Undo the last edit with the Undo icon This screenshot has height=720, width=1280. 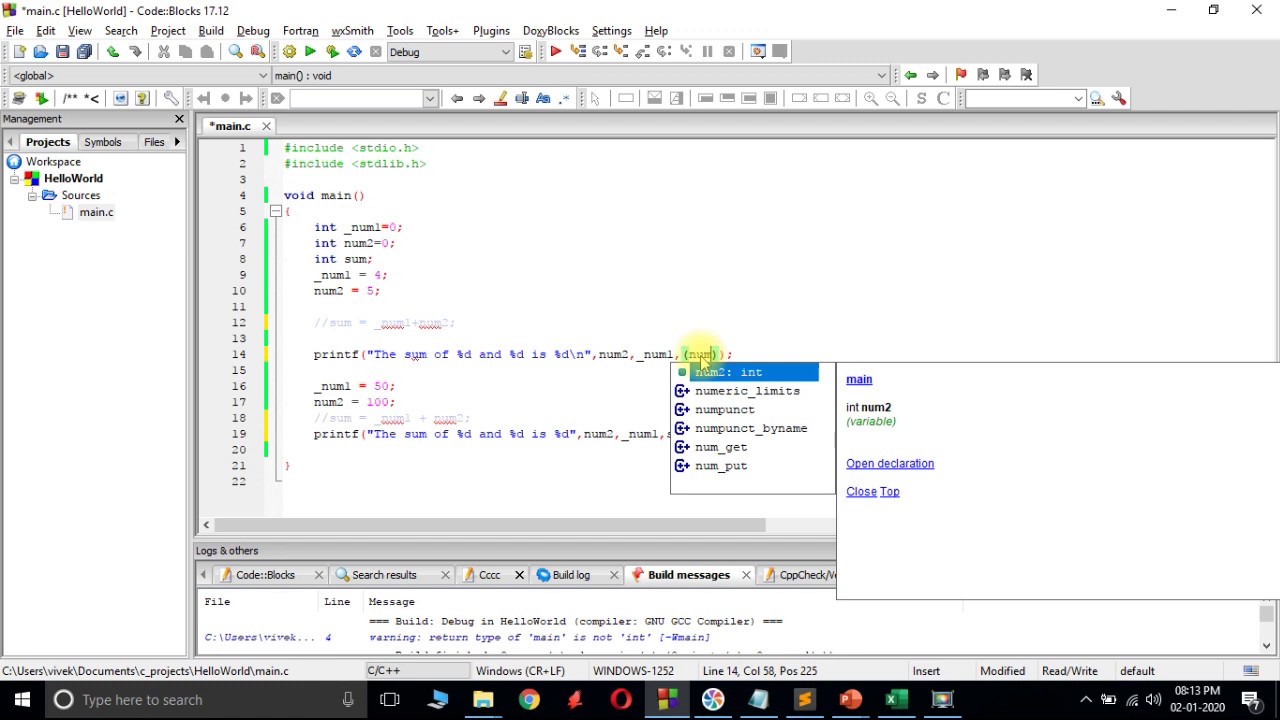tap(113, 52)
